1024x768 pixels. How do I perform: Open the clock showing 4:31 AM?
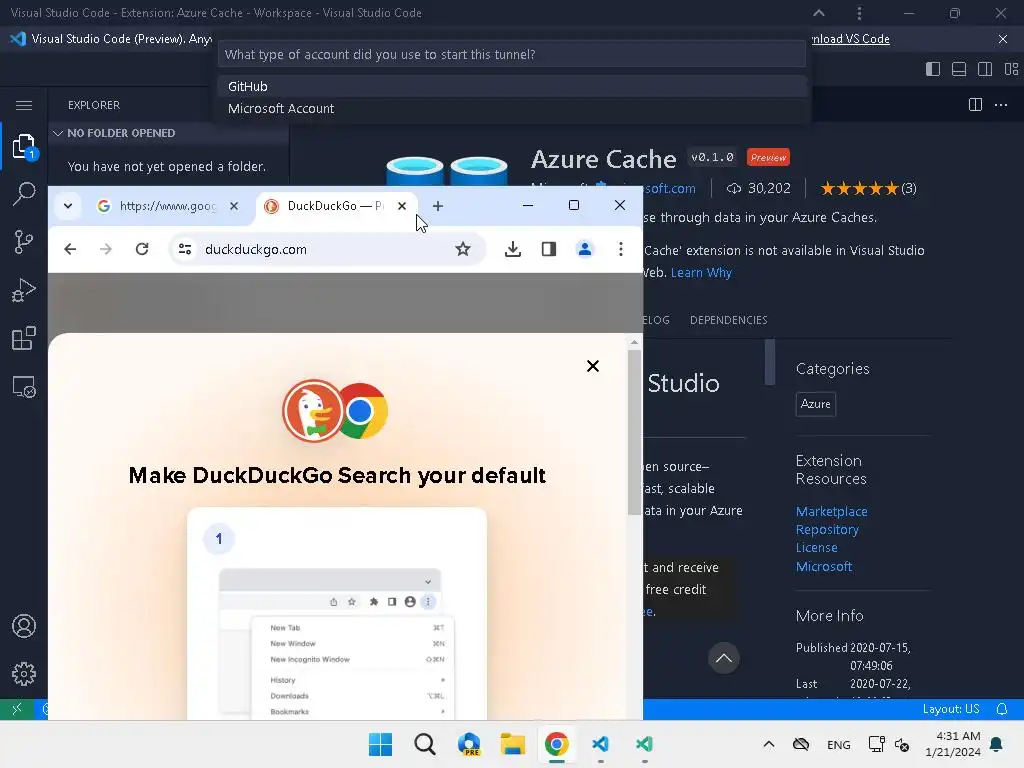point(953,744)
